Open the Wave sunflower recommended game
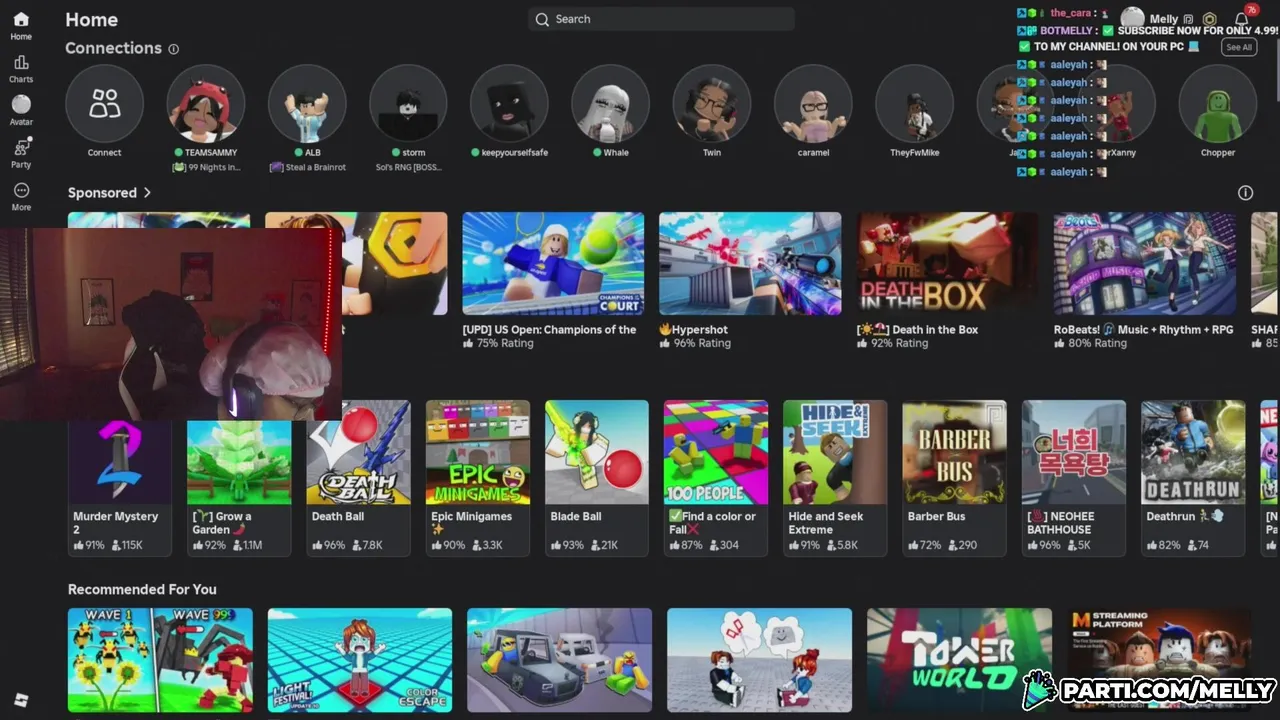This screenshot has height=720, width=1280. [x=160, y=660]
